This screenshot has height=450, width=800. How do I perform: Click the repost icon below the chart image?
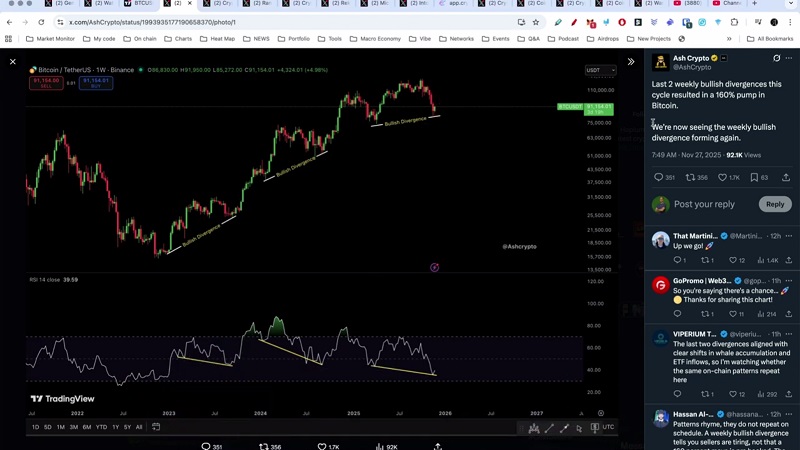[264, 446]
